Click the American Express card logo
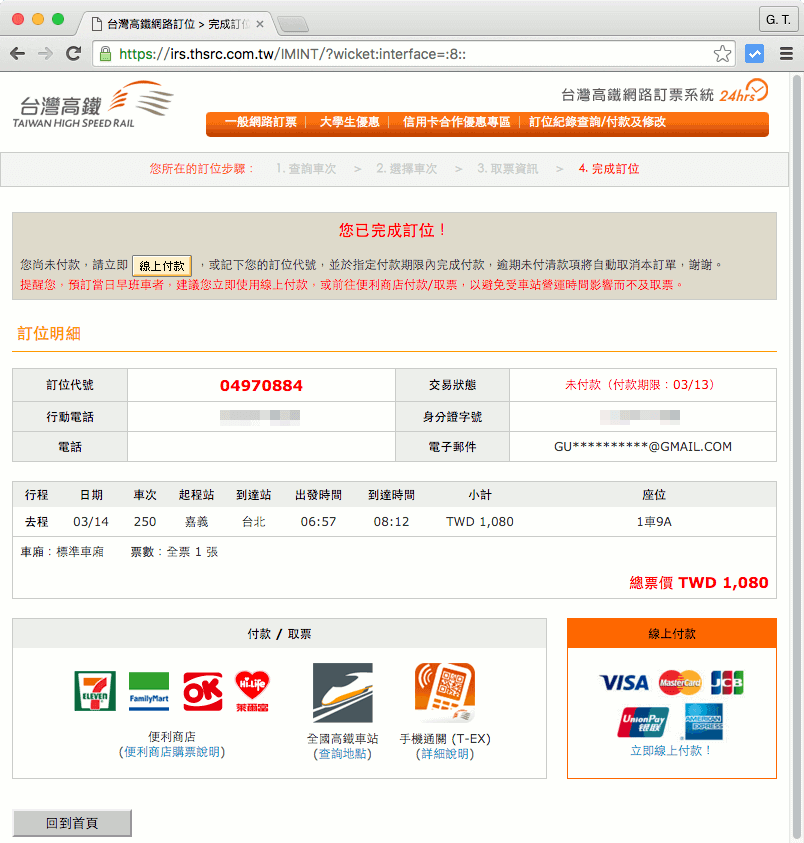The width and height of the screenshot is (804, 843). (703, 722)
